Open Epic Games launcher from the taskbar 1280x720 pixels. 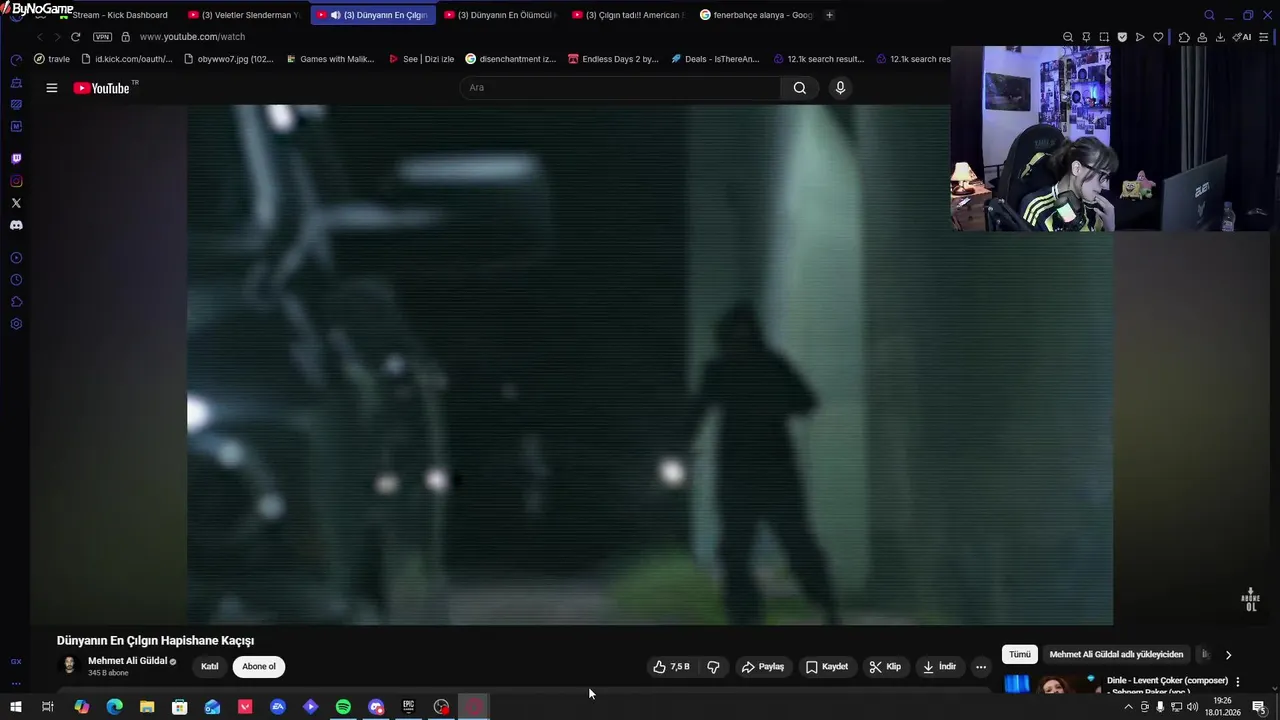click(408, 707)
